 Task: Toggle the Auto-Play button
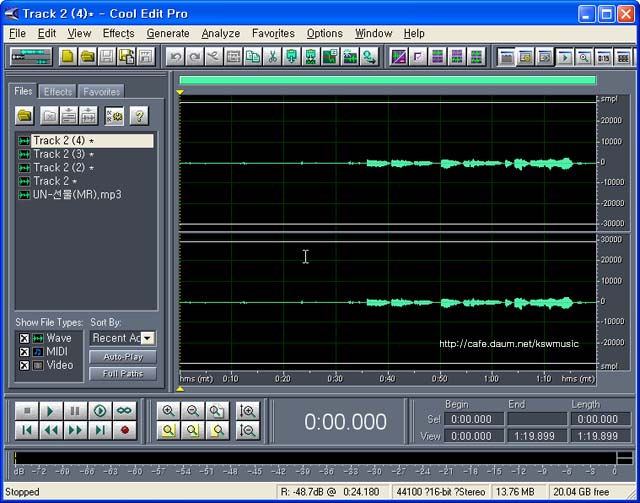pos(123,357)
